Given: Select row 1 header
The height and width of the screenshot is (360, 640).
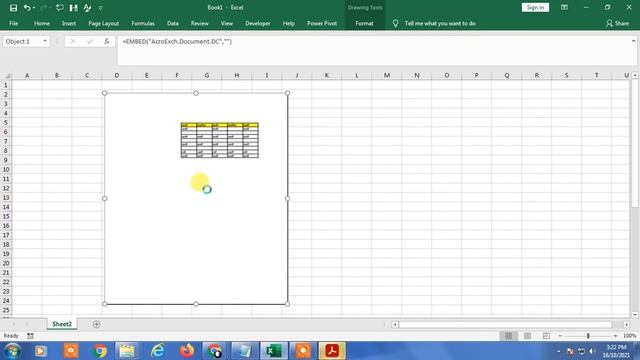Looking at the screenshot, I should [6, 85].
